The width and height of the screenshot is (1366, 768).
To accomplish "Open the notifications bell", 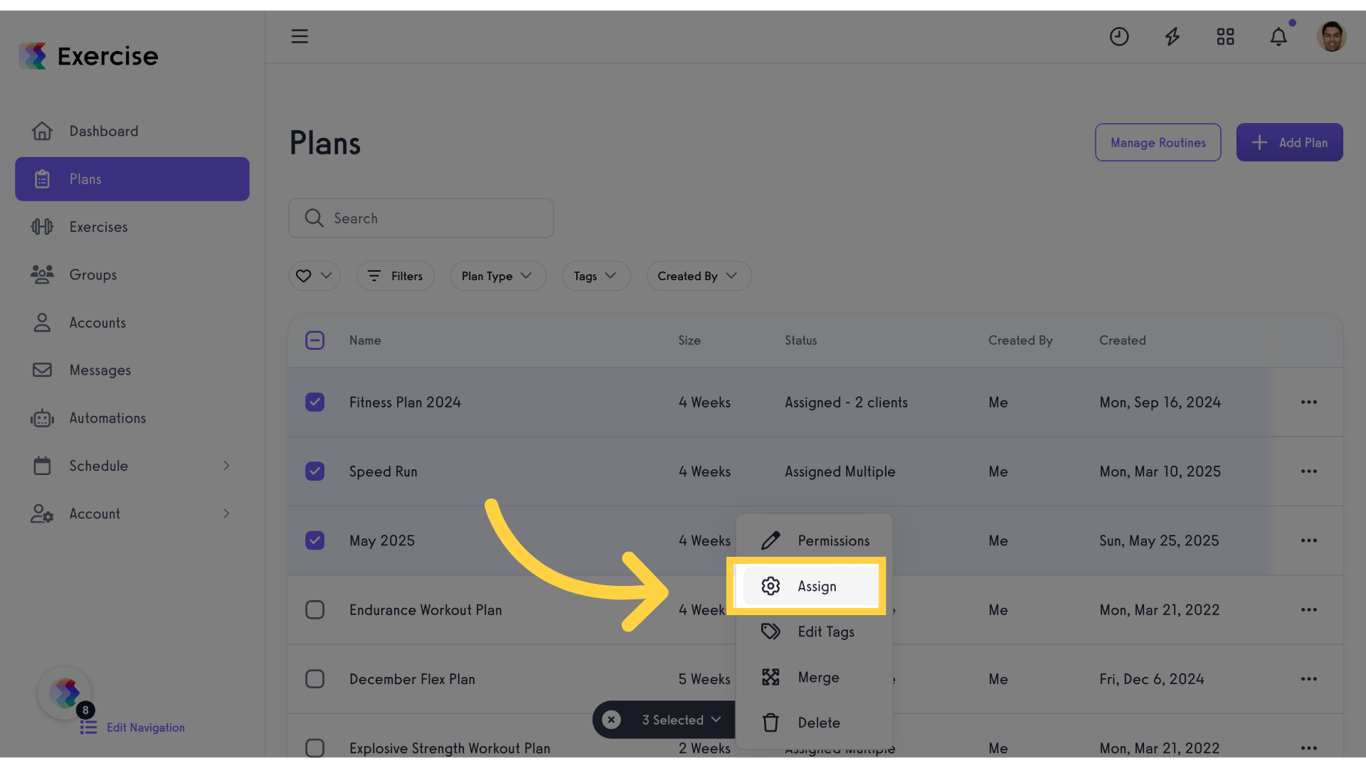I will click(1278, 37).
